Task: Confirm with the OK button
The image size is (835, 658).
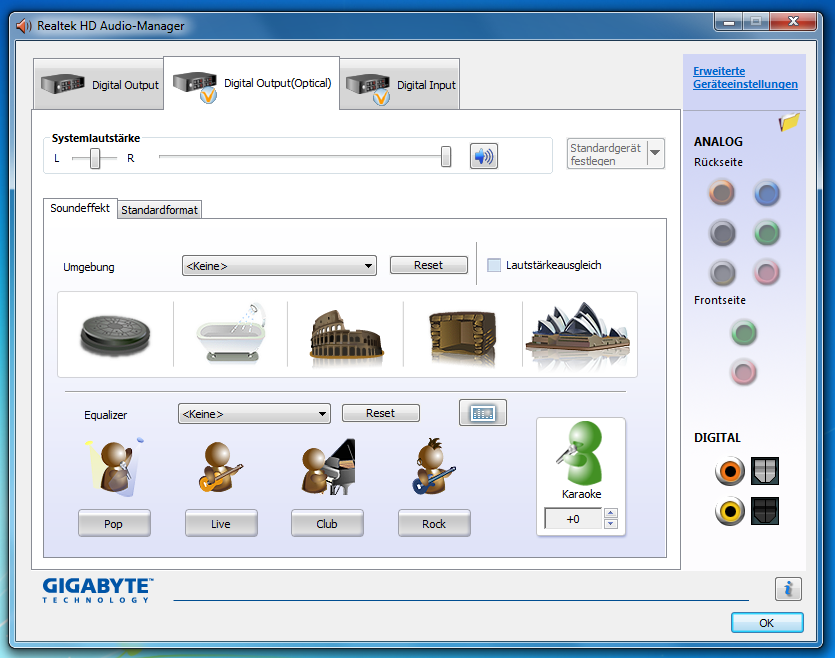Action: pyautogui.click(x=767, y=623)
